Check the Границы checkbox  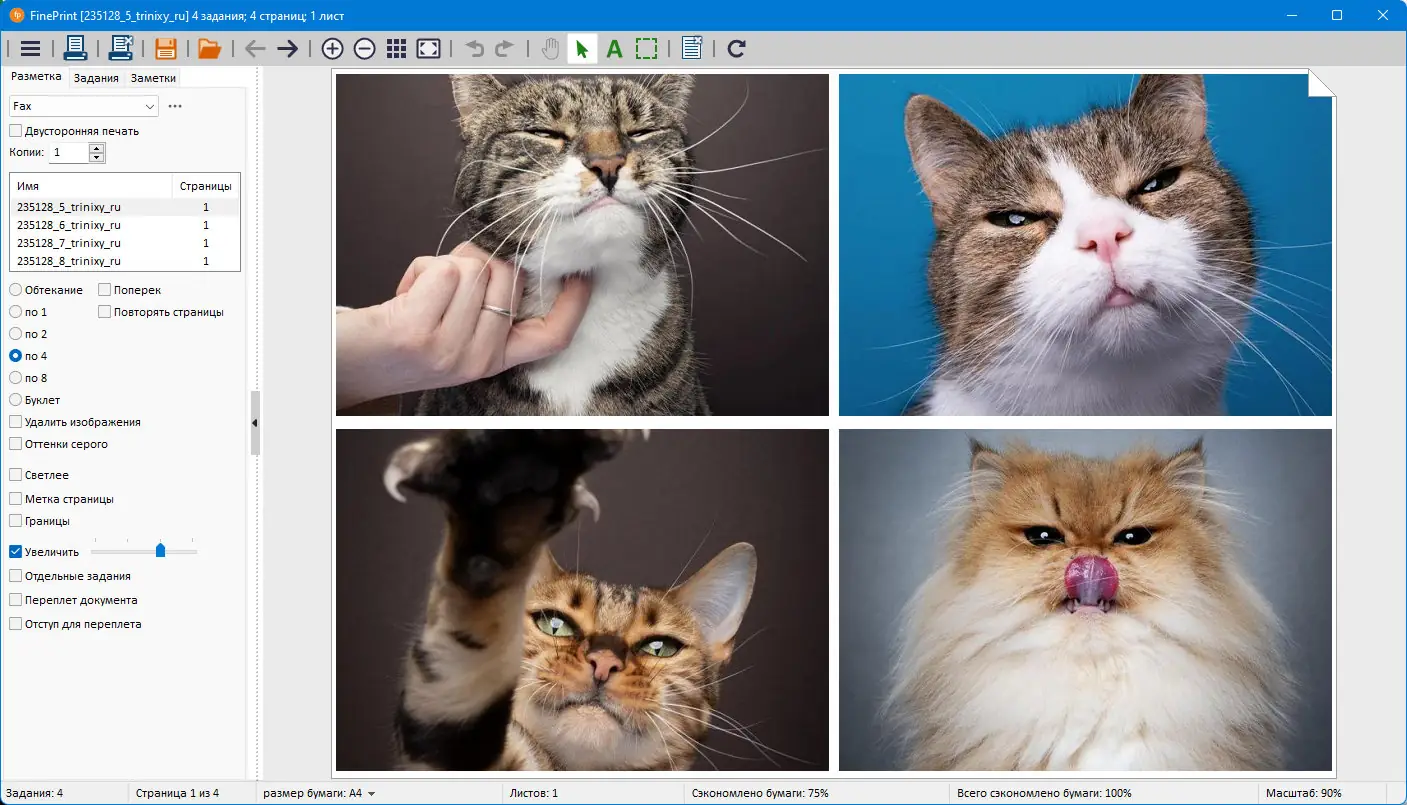tap(15, 521)
